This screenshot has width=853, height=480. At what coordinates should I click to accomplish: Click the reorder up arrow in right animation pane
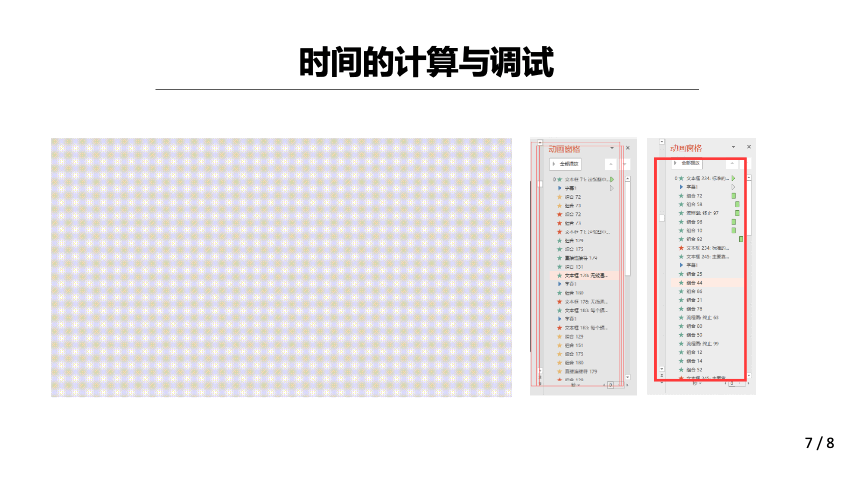tap(732, 163)
